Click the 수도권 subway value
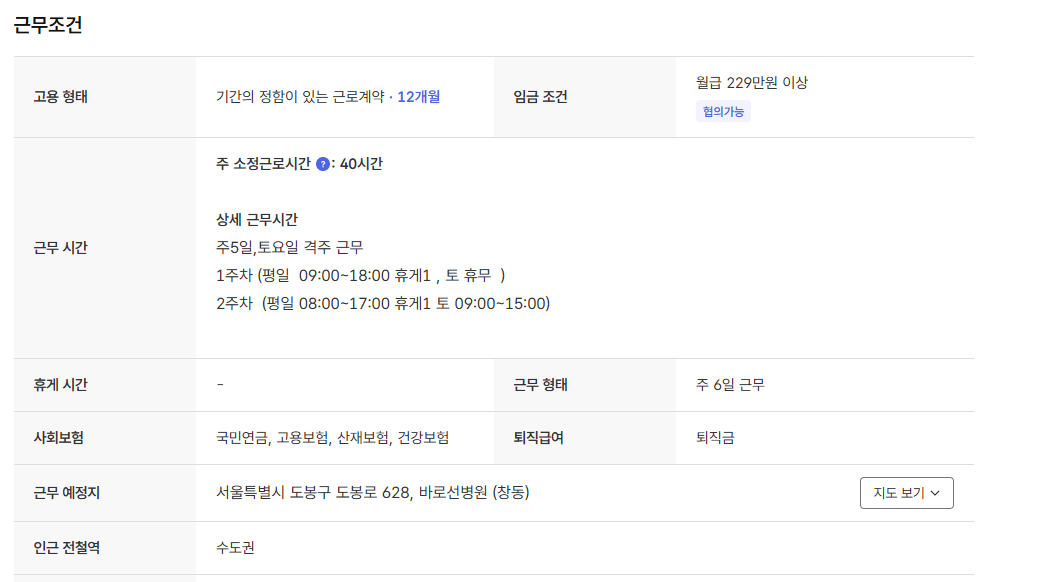Image resolution: width=1037 pixels, height=582 pixels. [235, 548]
